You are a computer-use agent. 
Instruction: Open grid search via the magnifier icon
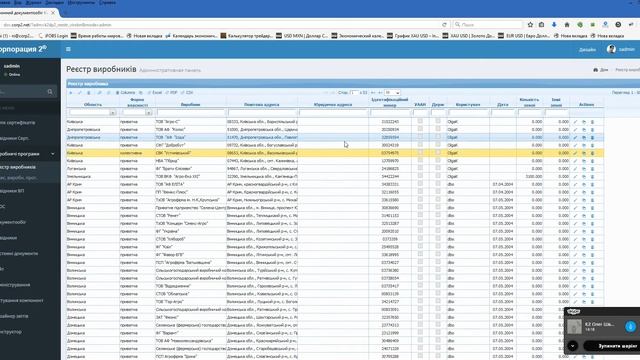click(x=99, y=93)
